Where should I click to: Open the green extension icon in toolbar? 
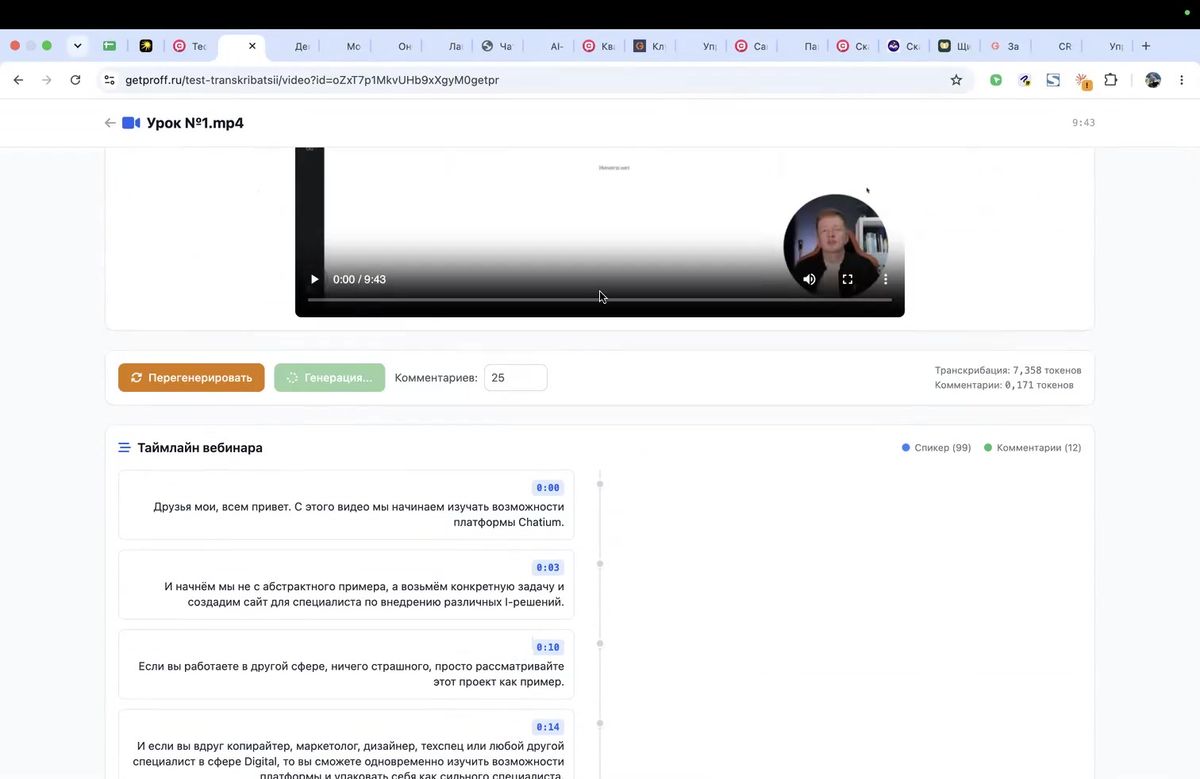point(996,80)
